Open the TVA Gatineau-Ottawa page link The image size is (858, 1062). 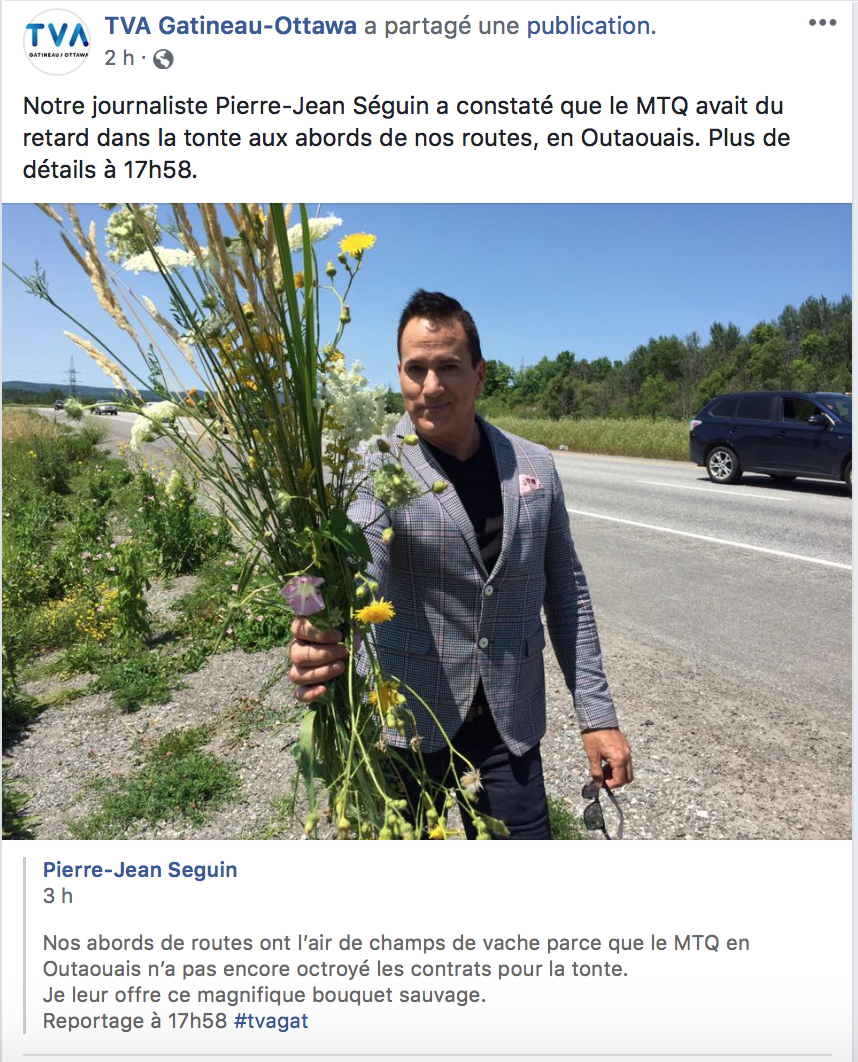pos(231,26)
